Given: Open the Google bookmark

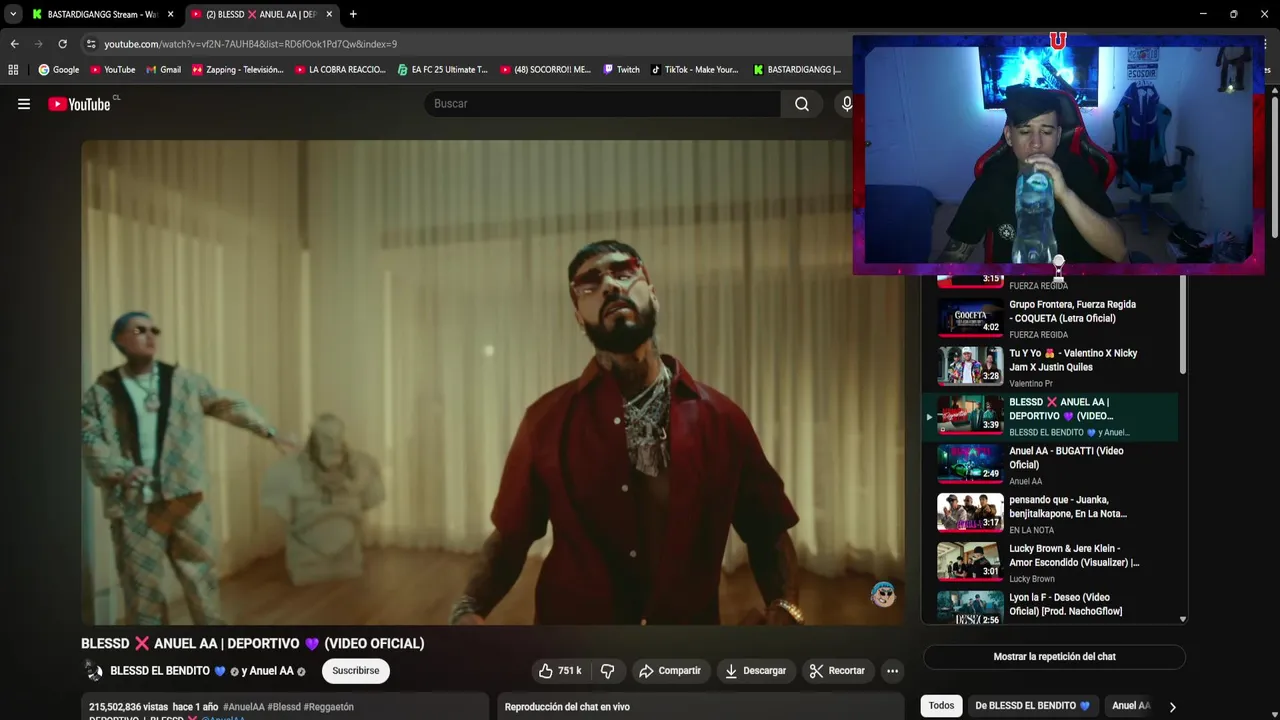Looking at the screenshot, I should point(58,70).
